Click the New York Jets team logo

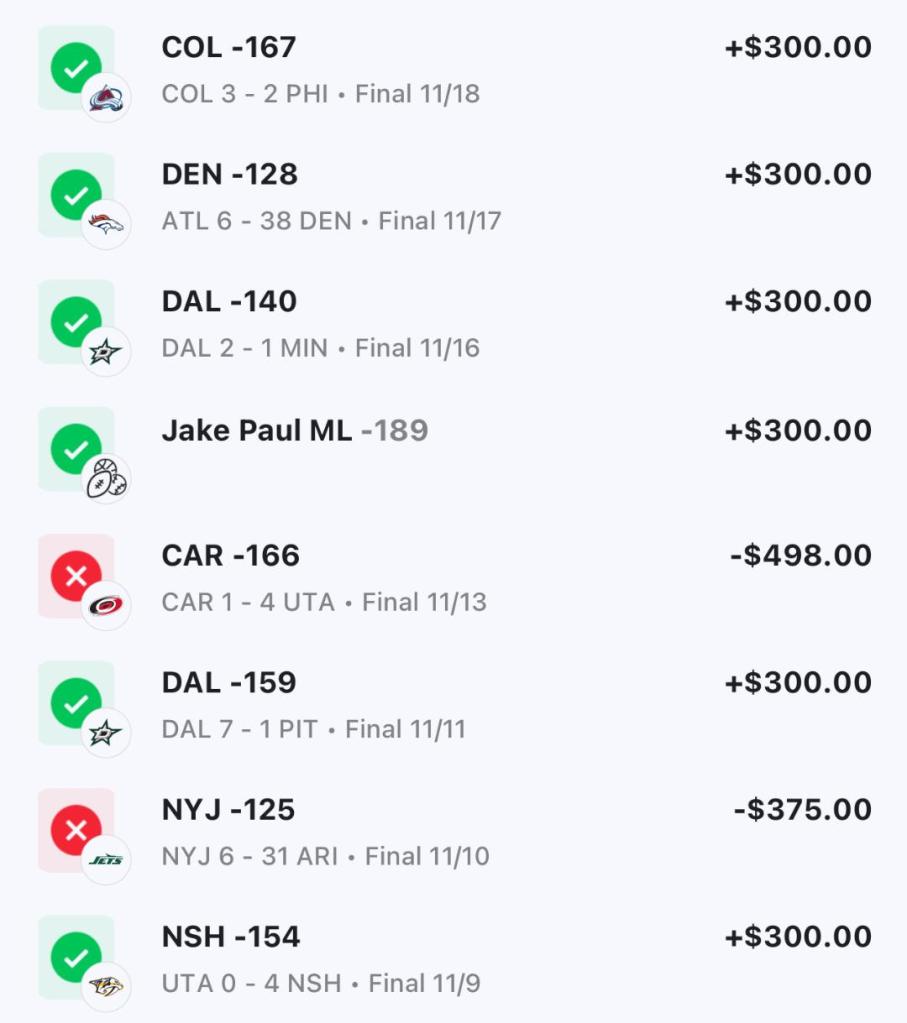pyautogui.click(x=105, y=860)
